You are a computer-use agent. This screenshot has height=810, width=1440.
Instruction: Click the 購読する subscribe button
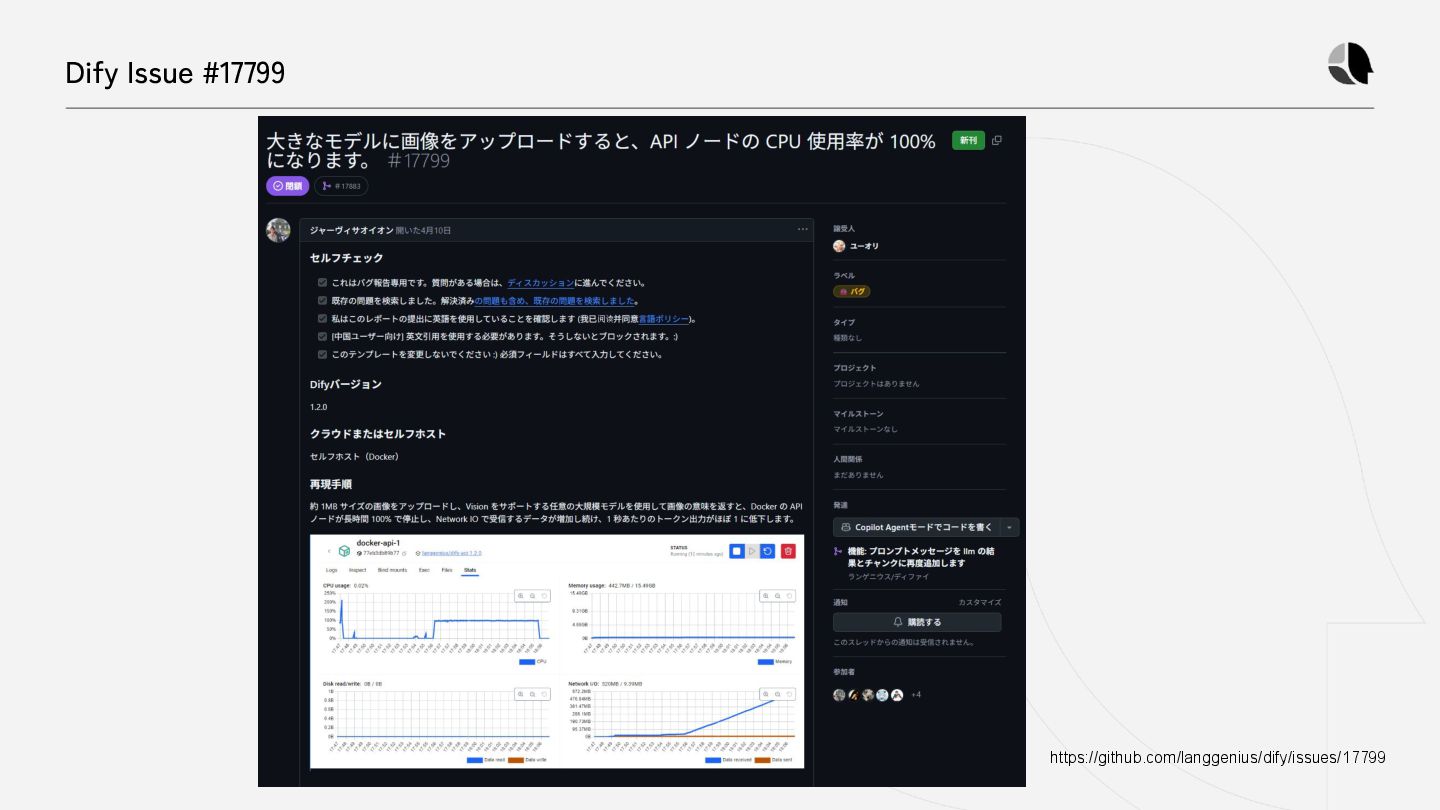[x=917, y=622]
